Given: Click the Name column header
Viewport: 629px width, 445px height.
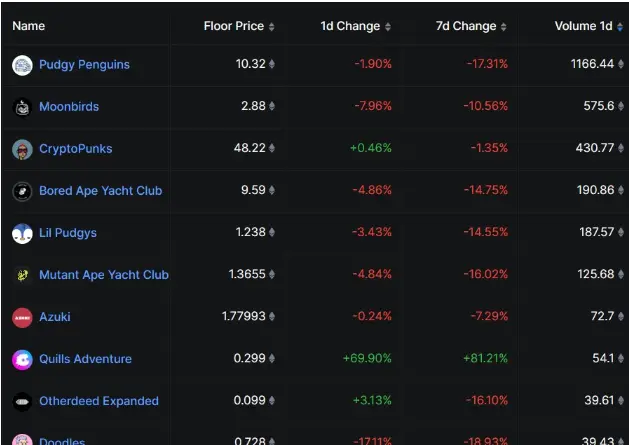Looking at the screenshot, I should (x=28, y=26).
